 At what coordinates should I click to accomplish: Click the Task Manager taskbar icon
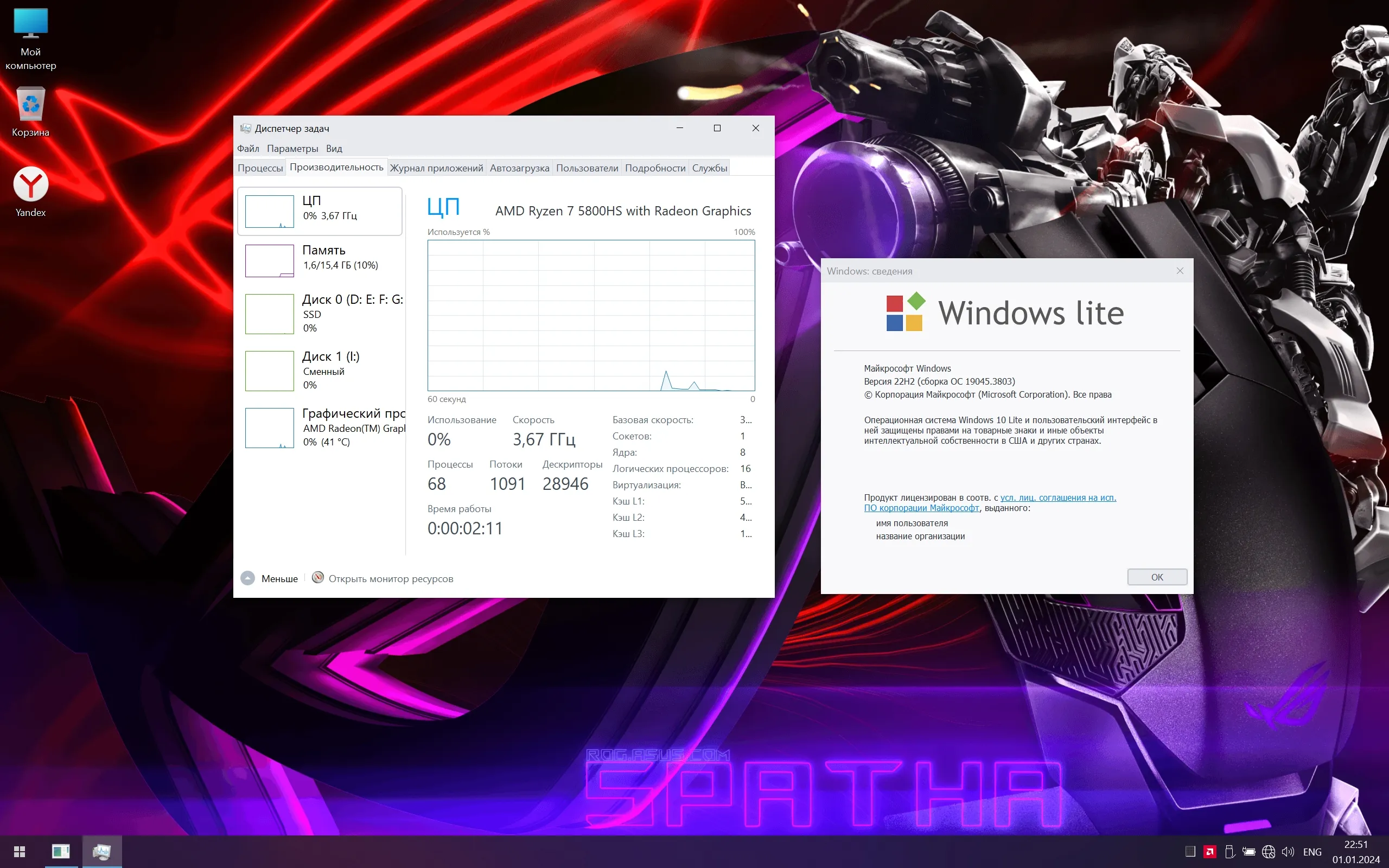pos(101,851)
